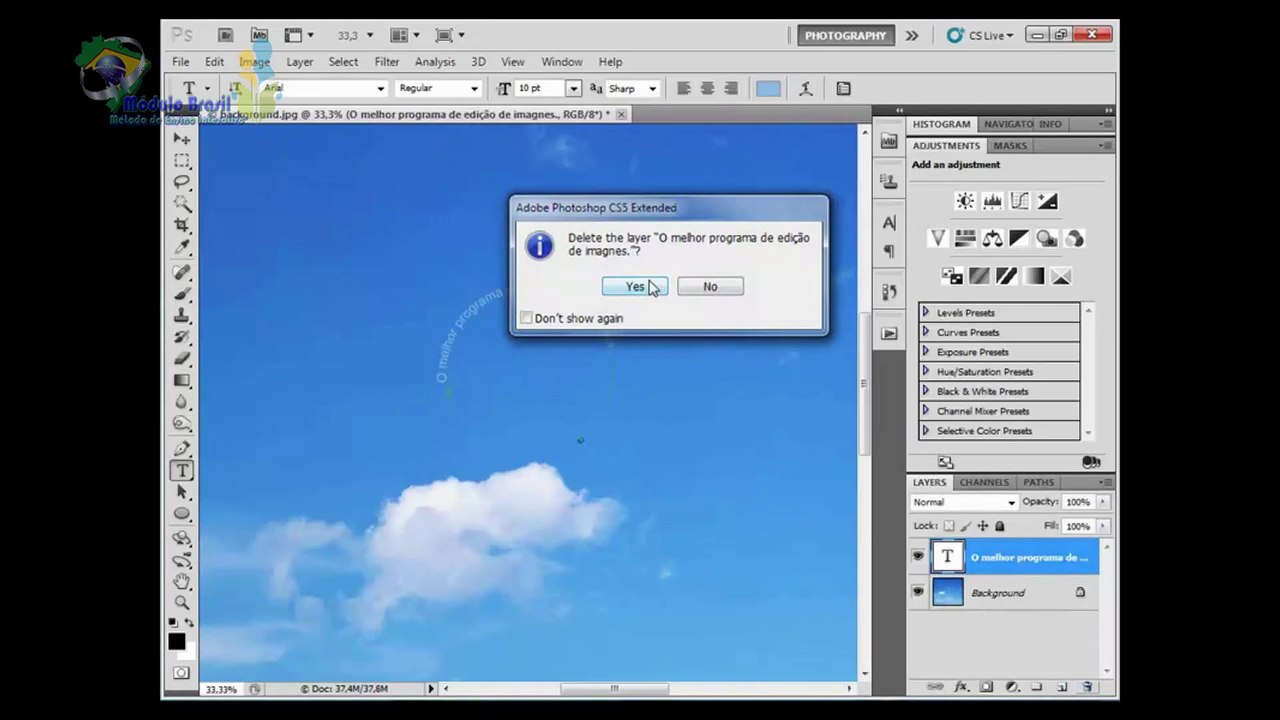
Task: Select the Hand tool
Action: click(x=182, y=581)
